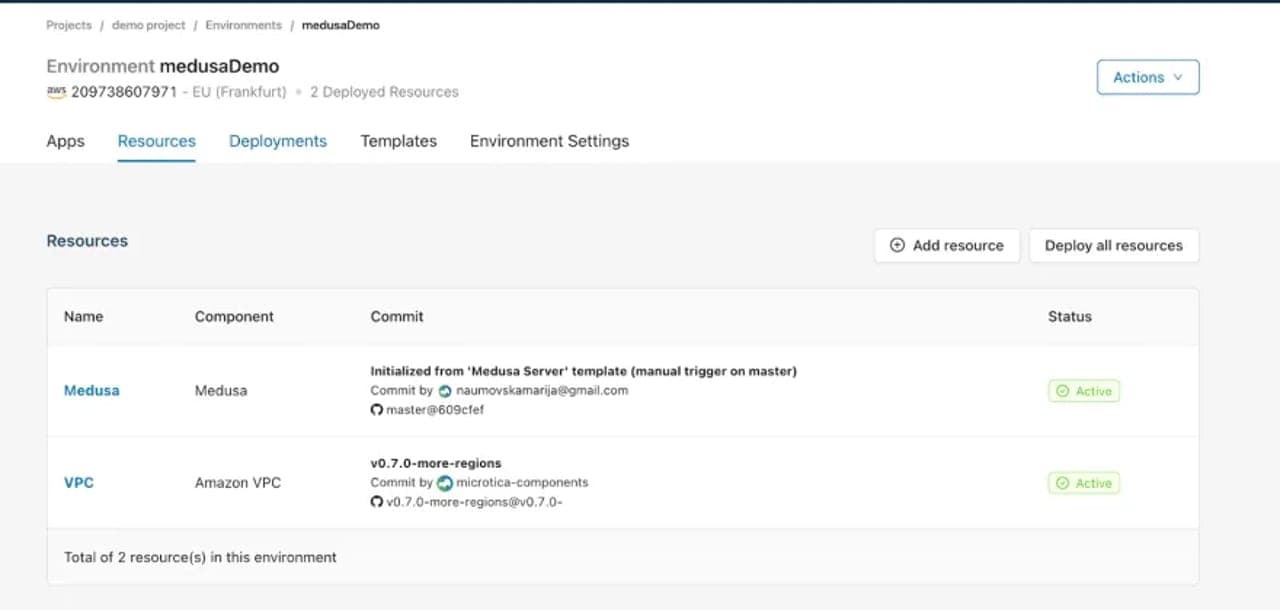Open the Templates tab
Viewport: 1280px width, 610px height.
click(398, 141)
